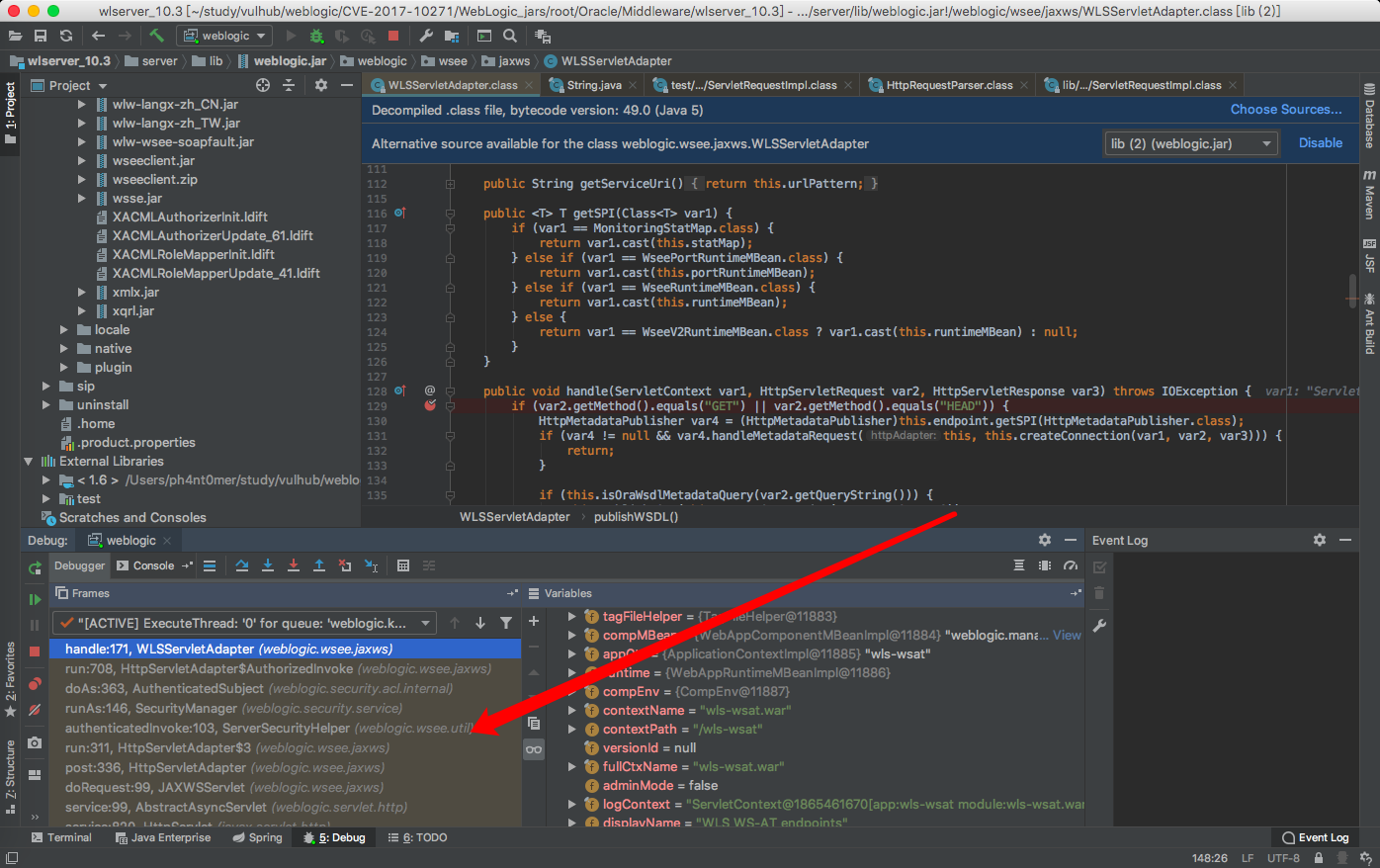Expand the tagFileHelper variable

571,616
